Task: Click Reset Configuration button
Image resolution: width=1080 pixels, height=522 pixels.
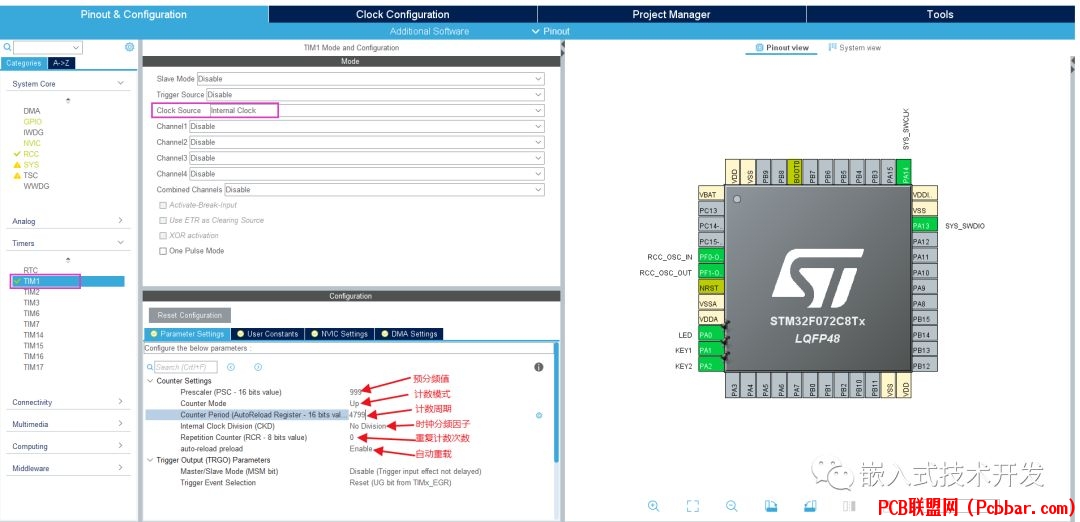Action: pos(189,315)
